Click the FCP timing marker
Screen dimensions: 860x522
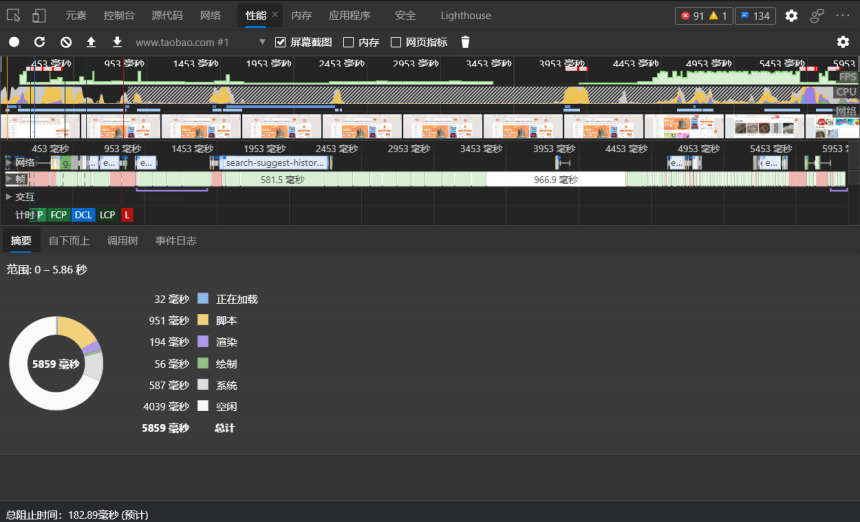[59, 215]
